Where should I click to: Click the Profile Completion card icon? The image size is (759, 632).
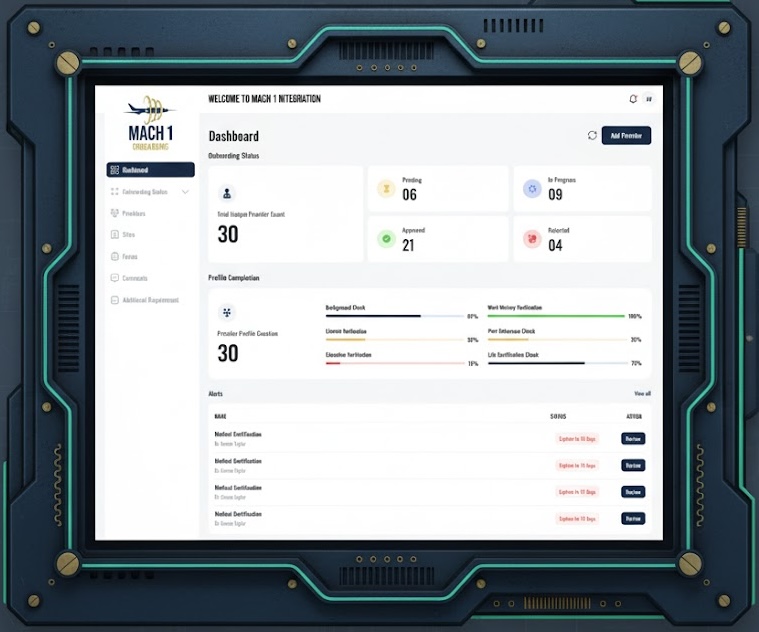pos(227,313)
